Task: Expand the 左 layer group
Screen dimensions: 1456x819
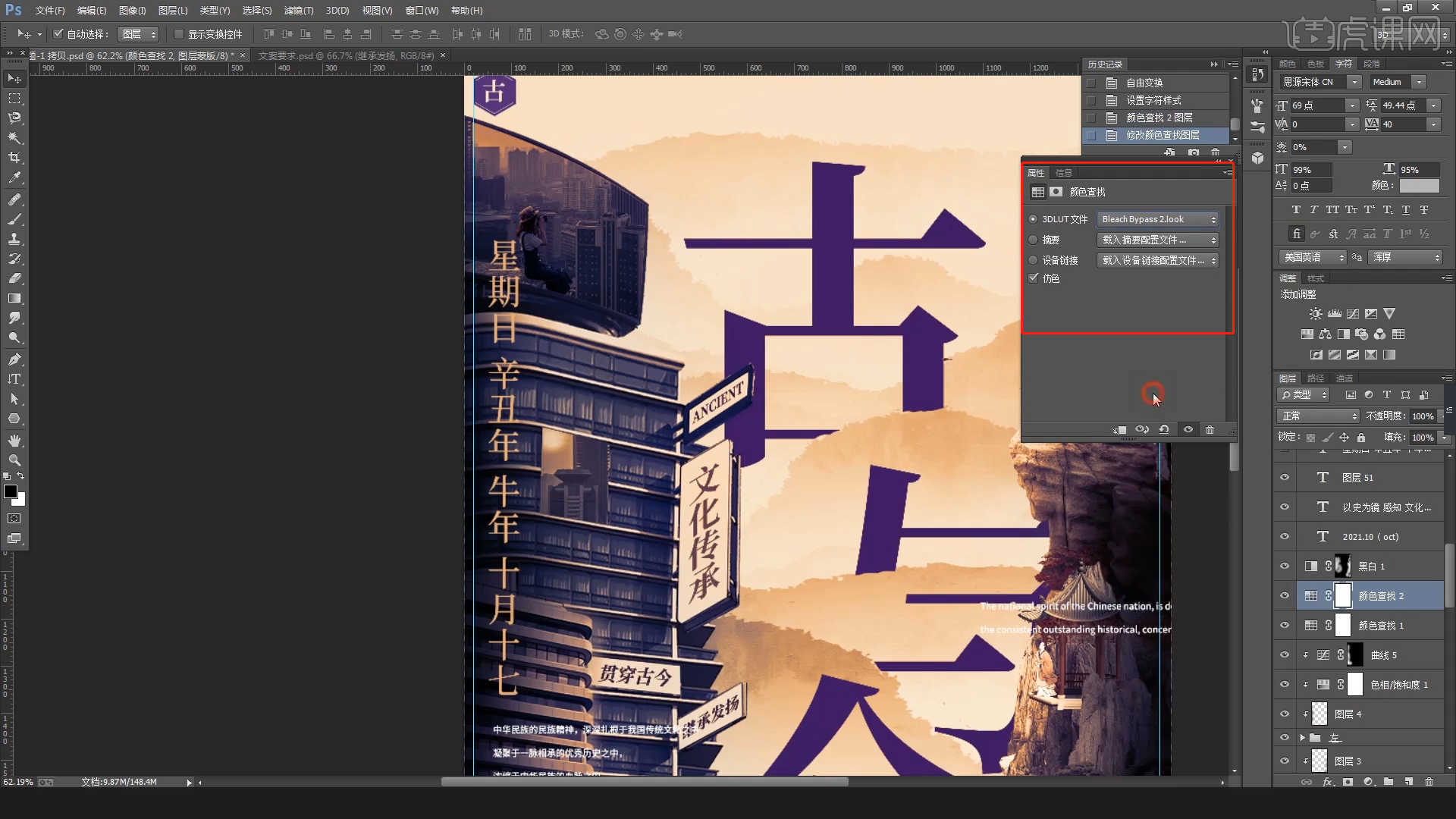Action: tap(1303, 737)
